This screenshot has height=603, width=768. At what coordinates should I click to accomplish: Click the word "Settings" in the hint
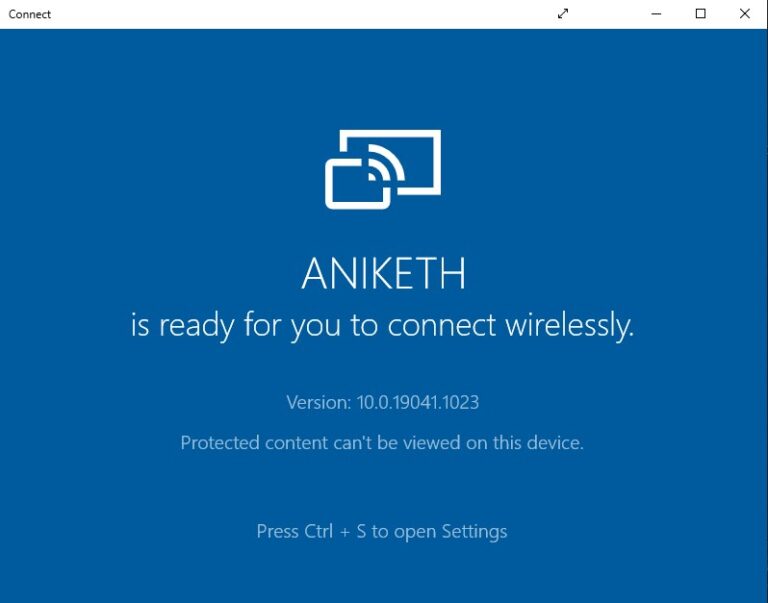click(474, 531)
